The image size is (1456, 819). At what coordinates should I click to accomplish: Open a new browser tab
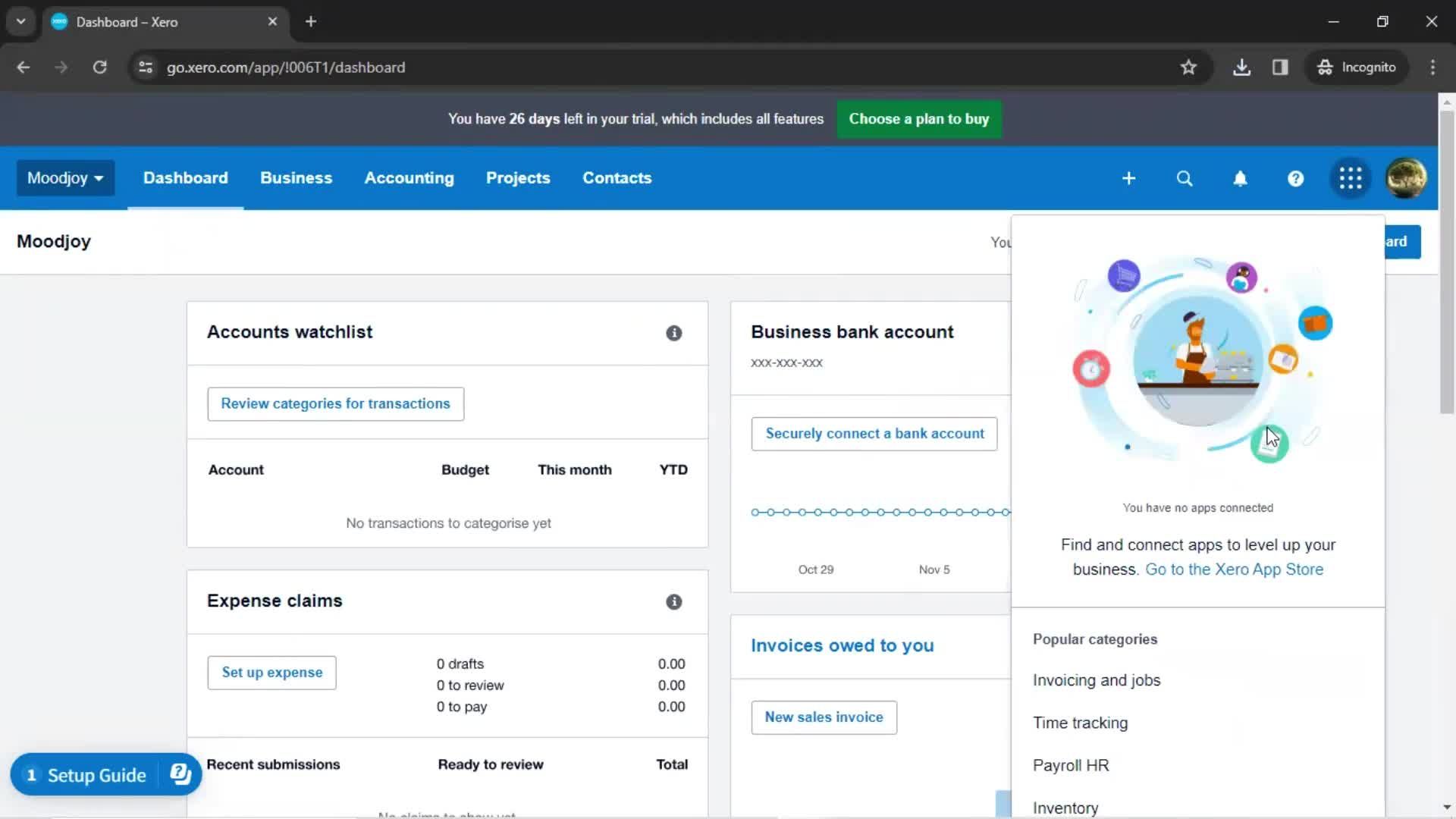311,21
